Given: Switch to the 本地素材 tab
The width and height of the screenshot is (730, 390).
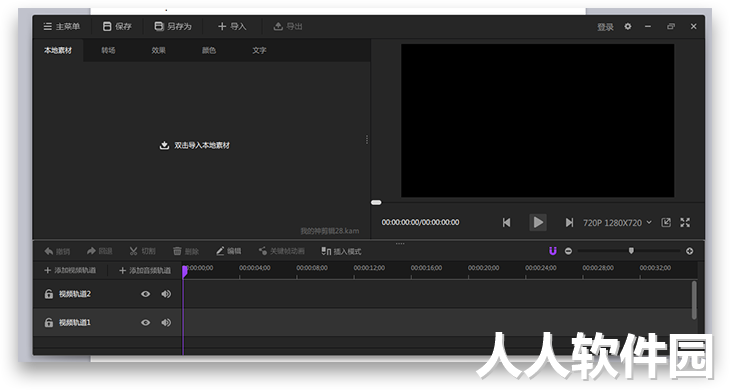Looking at the screenshot, I should [58, 50].
